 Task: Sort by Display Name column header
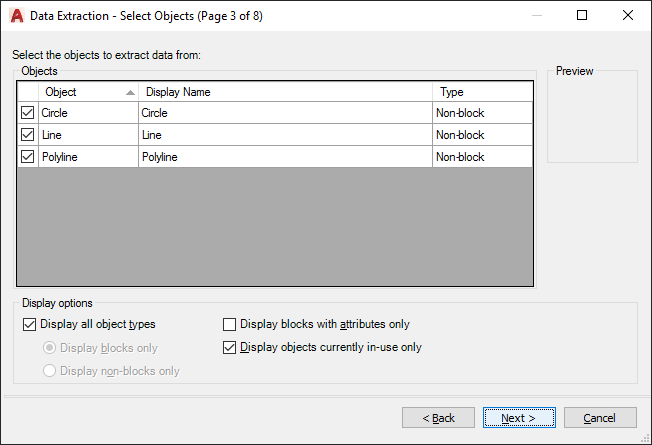pos(285,92)
